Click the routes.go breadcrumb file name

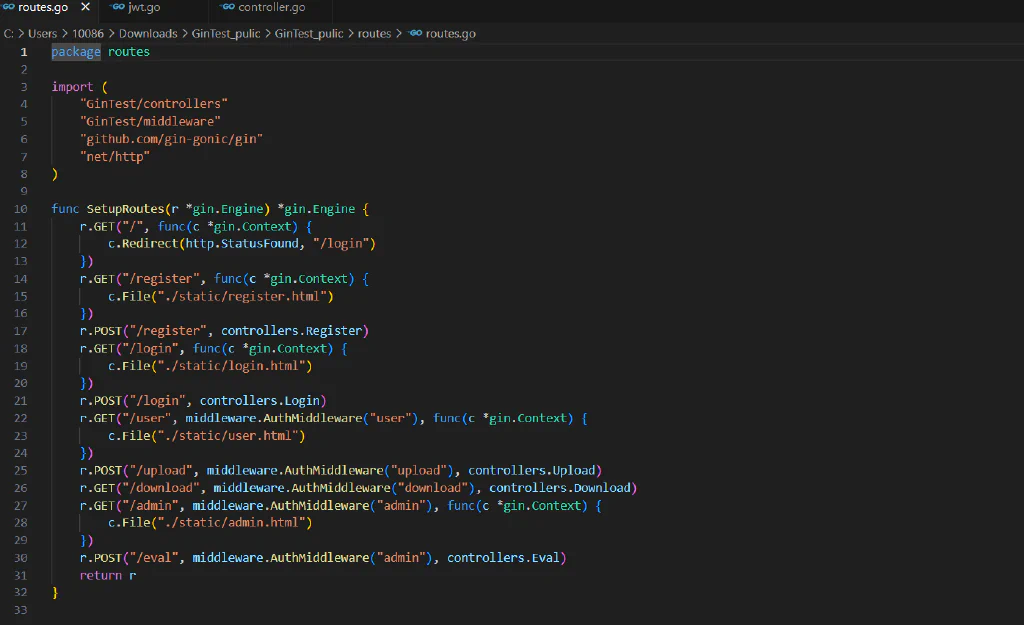click(451, 33)
